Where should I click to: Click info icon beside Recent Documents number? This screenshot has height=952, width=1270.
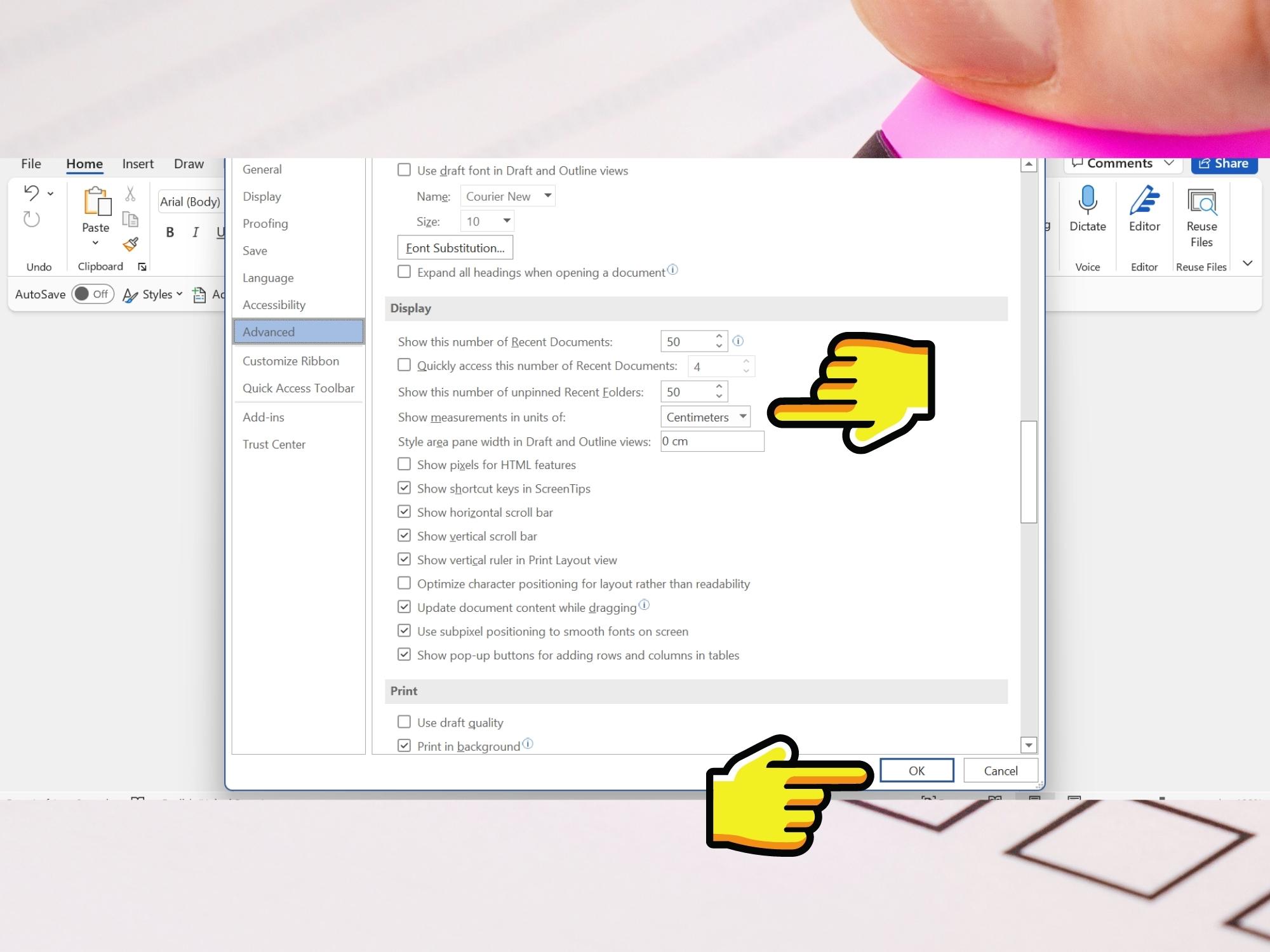738,341
